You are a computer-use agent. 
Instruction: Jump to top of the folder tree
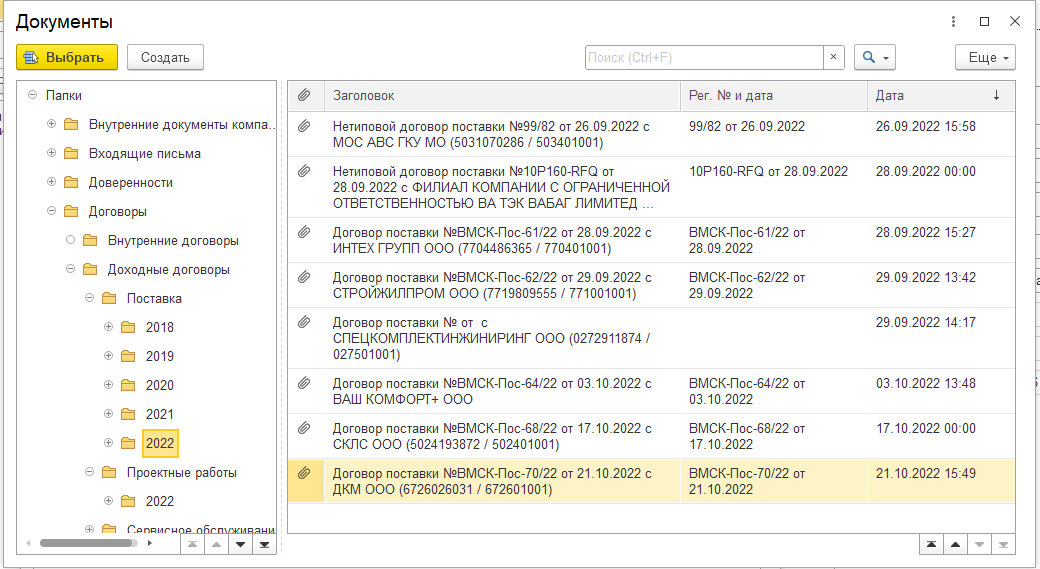192,544
